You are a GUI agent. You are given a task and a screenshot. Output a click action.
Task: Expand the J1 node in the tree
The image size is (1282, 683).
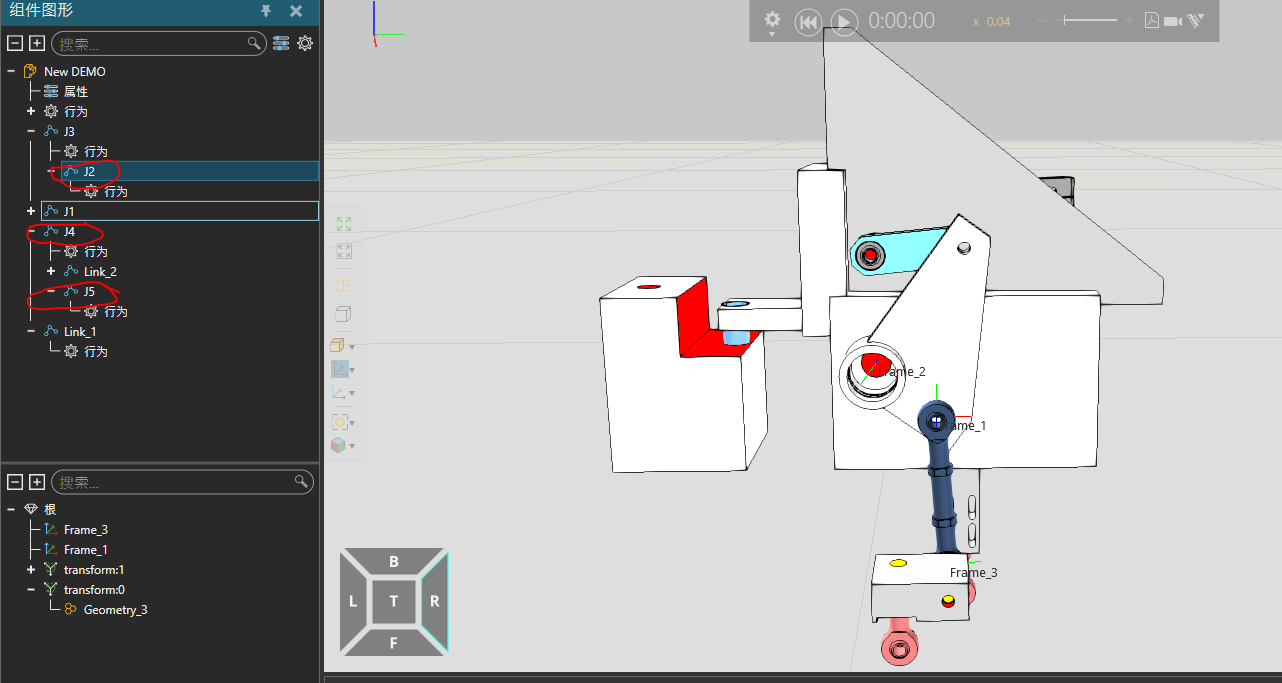pos(31,211)
